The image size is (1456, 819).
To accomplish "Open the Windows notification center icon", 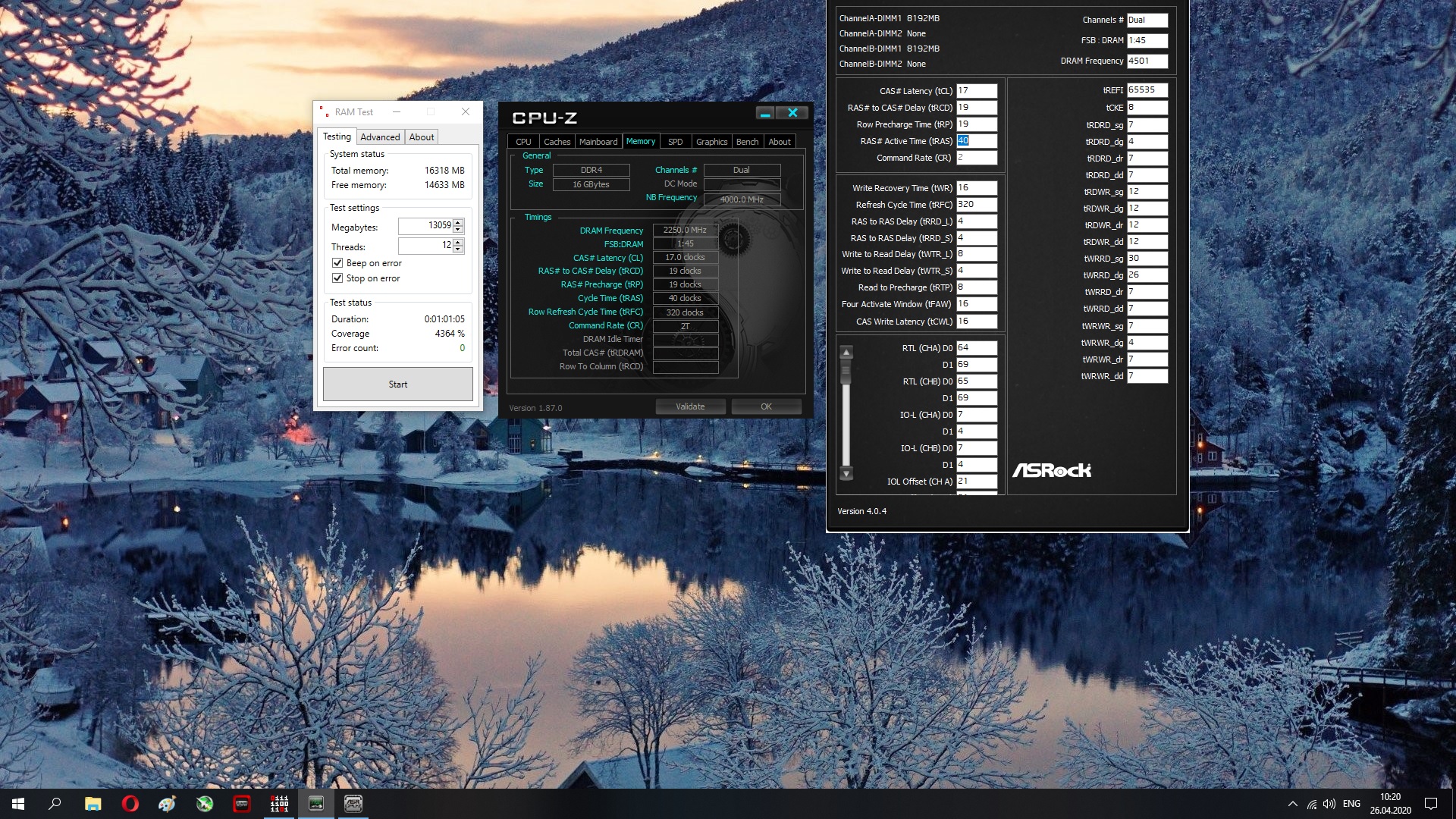I will coord(1430,804).
